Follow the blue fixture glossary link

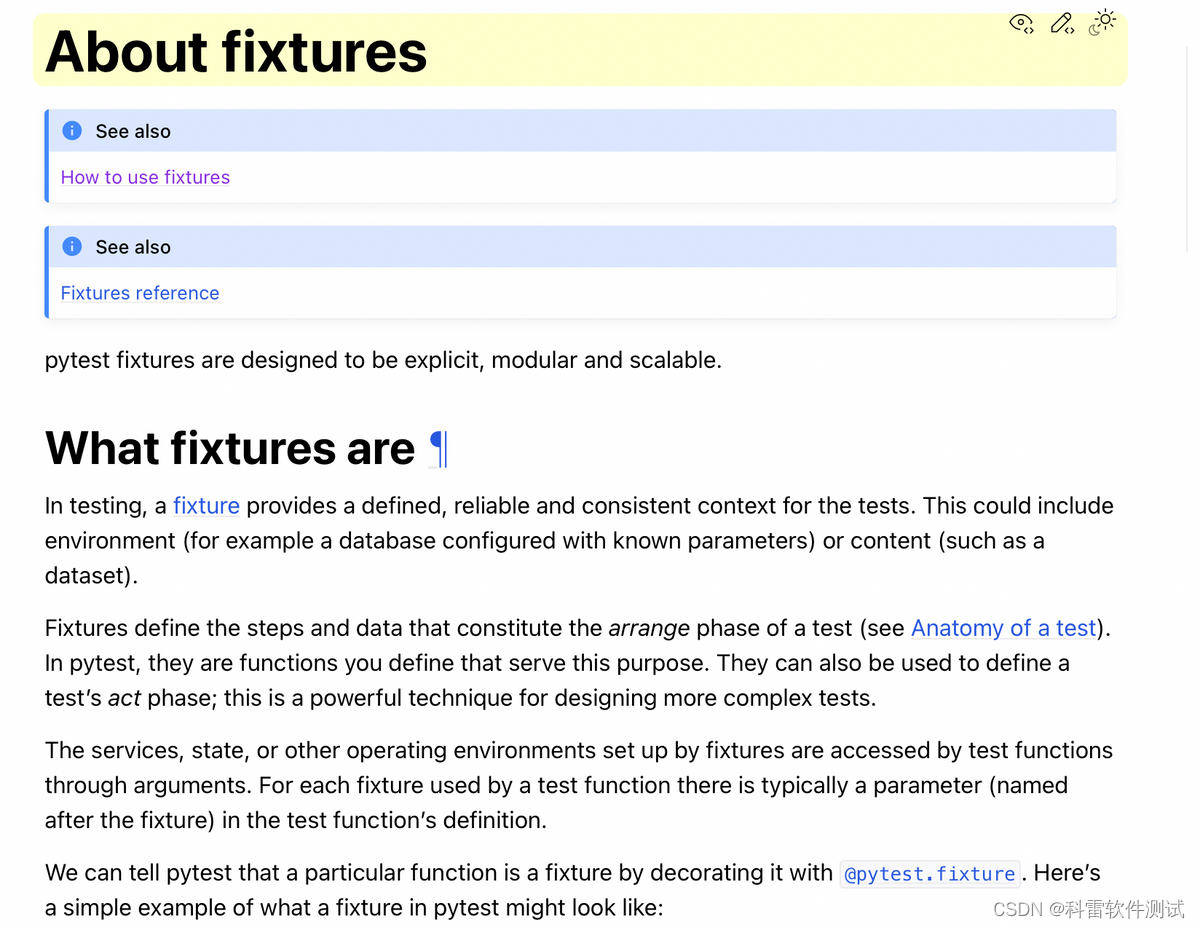(206, 506)
